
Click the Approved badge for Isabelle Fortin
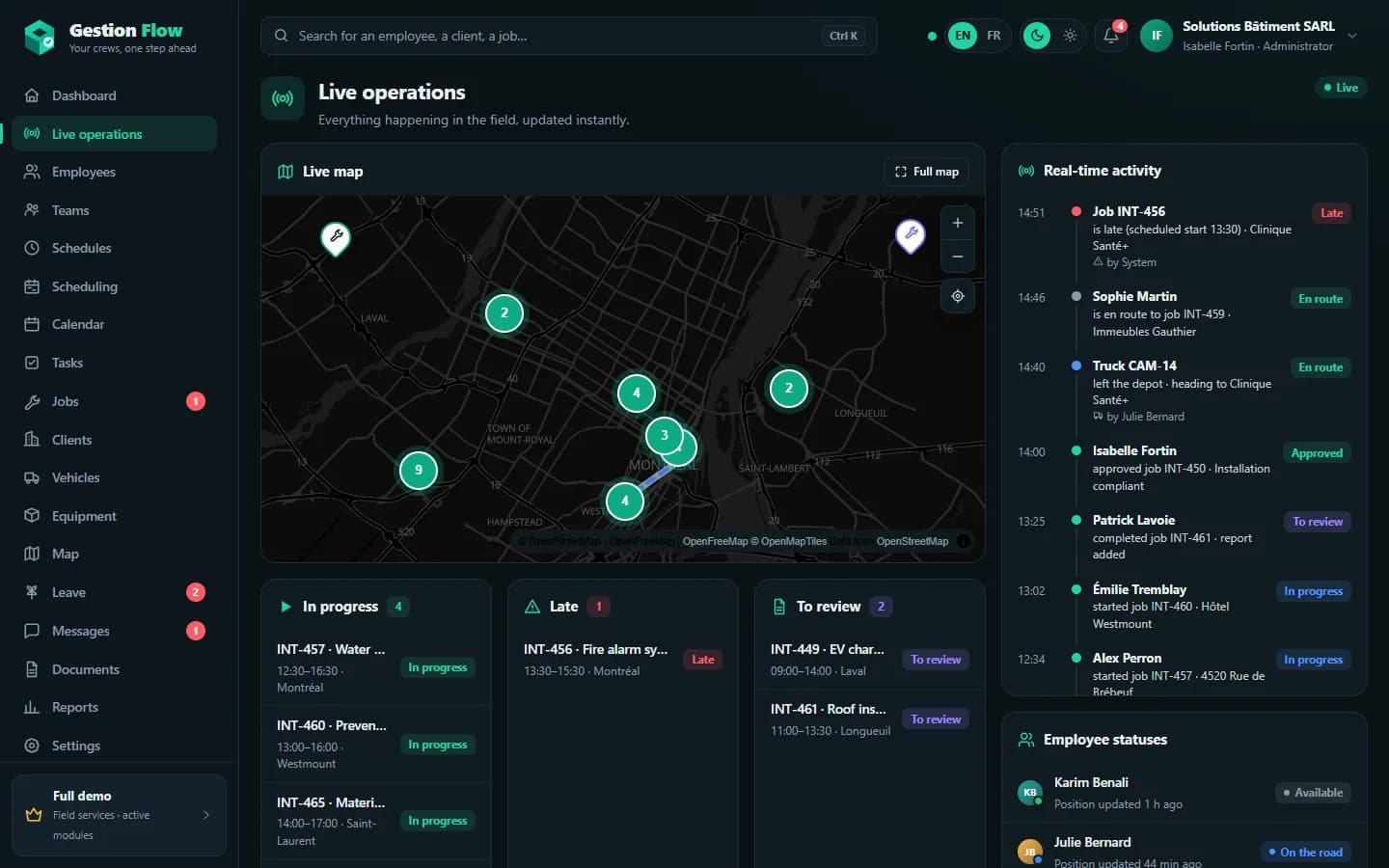pos(1317,453)
